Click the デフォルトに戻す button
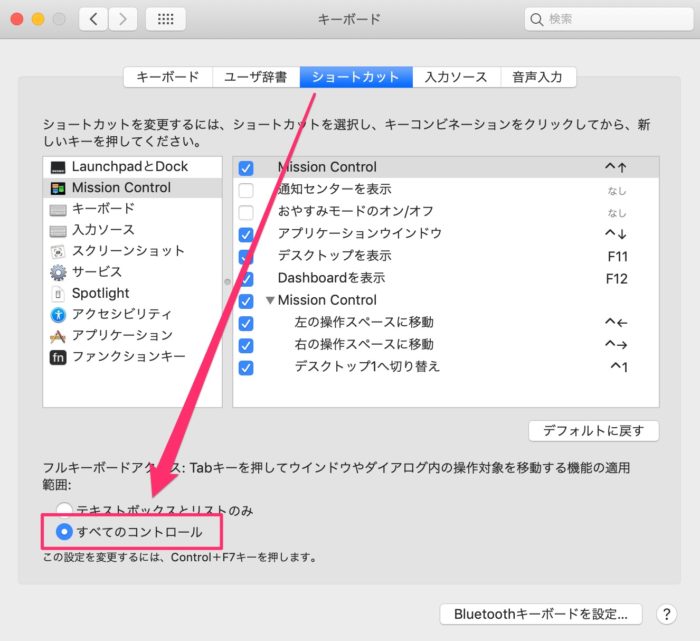Image resolution: width=700 pixels, height=641 pixels. (593, 431)
